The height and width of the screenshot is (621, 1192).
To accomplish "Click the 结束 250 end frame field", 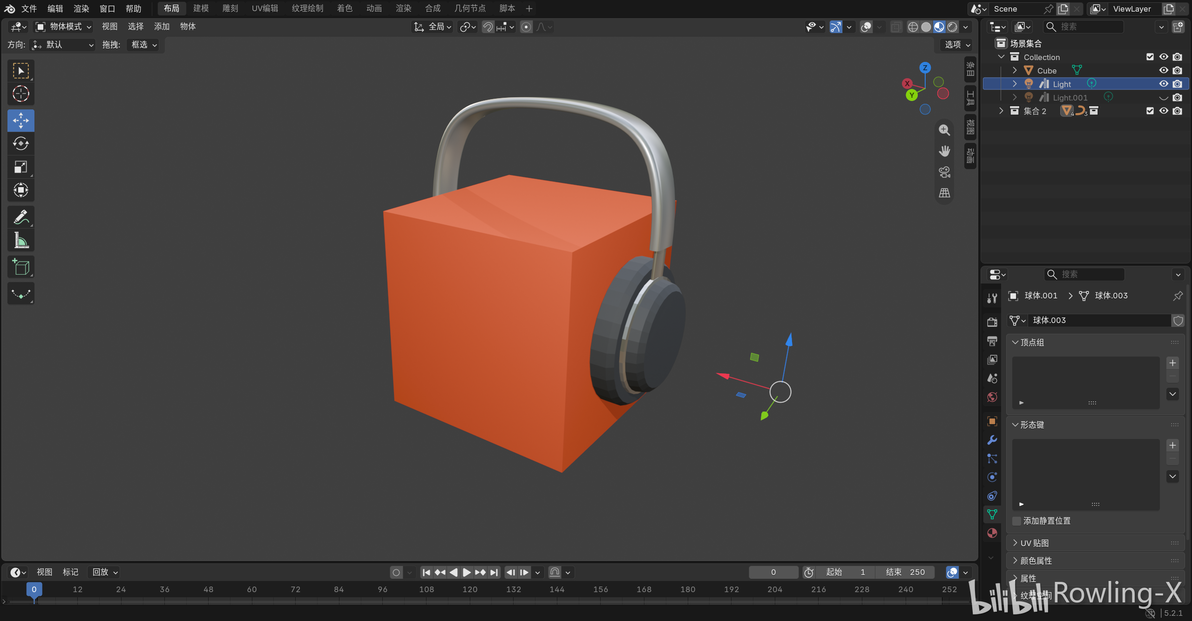I will pos(905,572).
